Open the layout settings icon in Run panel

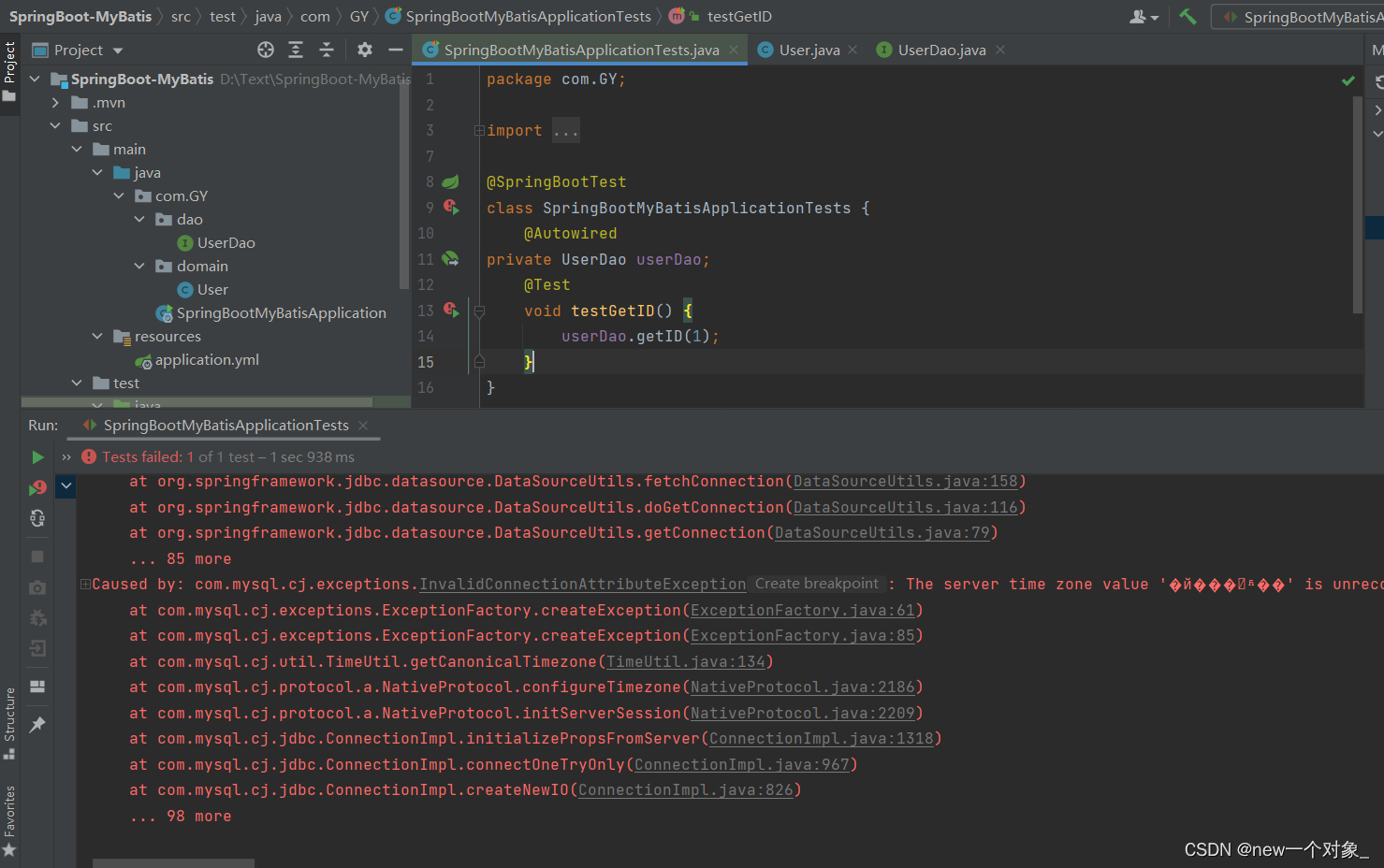pyautogui.click(x=37, y=687)
